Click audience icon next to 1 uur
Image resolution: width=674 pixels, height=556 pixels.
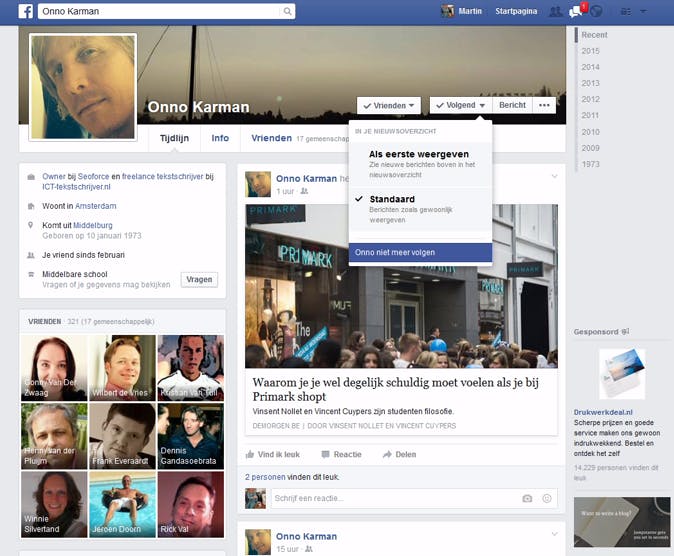[x=304, y=191]
